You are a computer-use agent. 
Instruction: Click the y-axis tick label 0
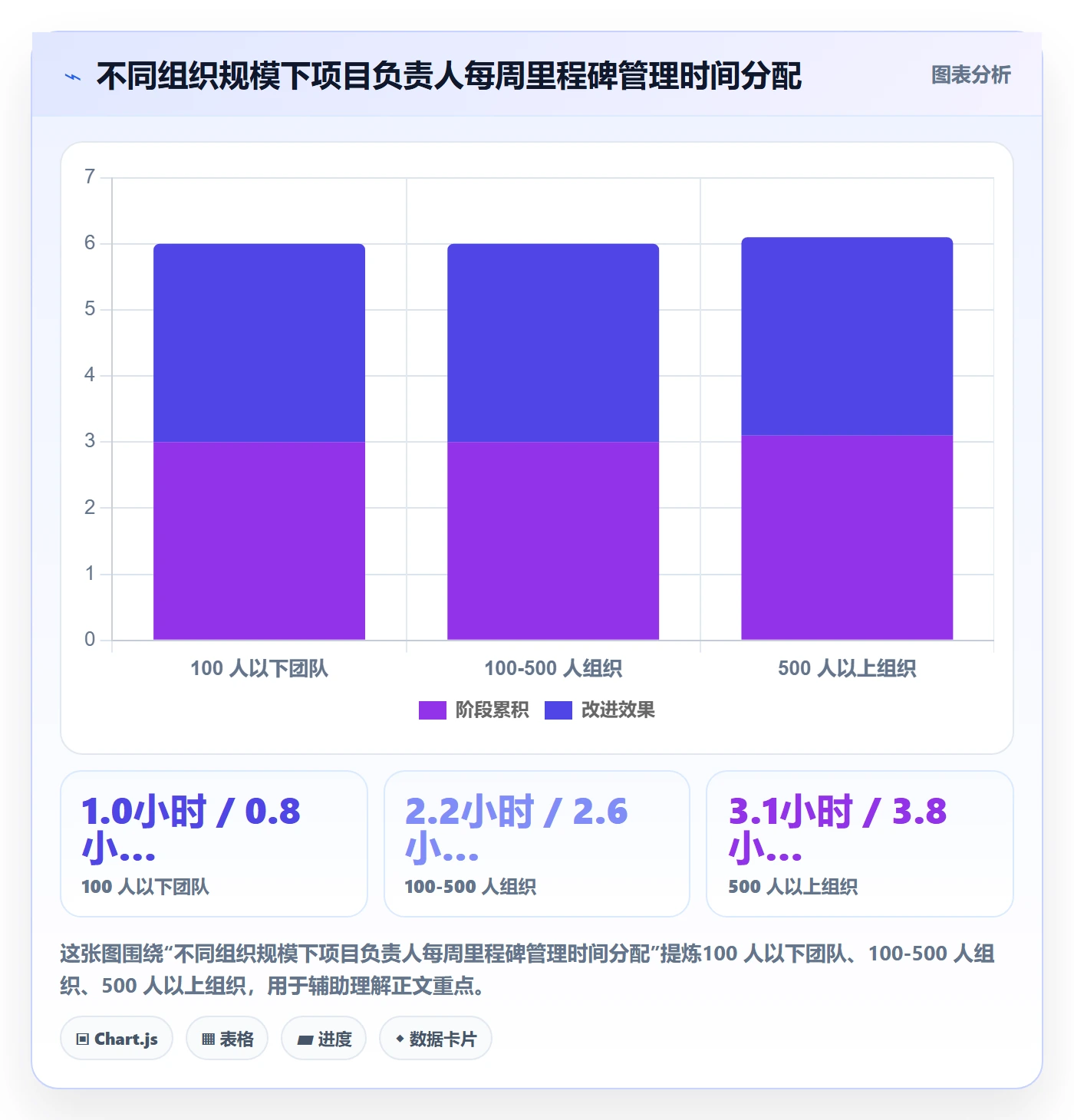[x=90, y=640]
